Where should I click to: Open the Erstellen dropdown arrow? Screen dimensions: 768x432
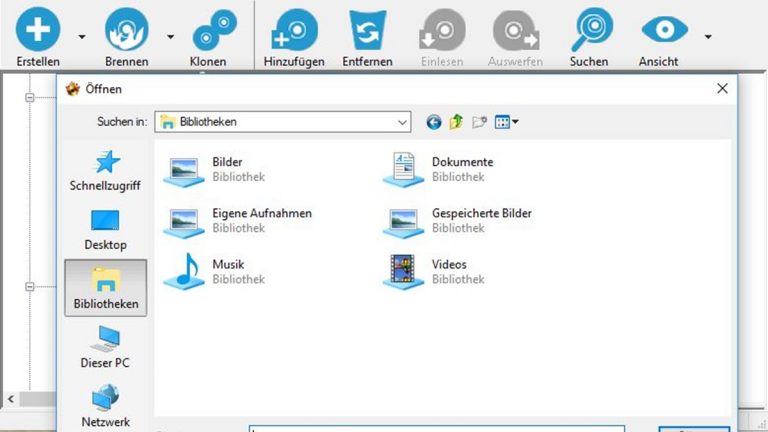[x=82, y=37]
